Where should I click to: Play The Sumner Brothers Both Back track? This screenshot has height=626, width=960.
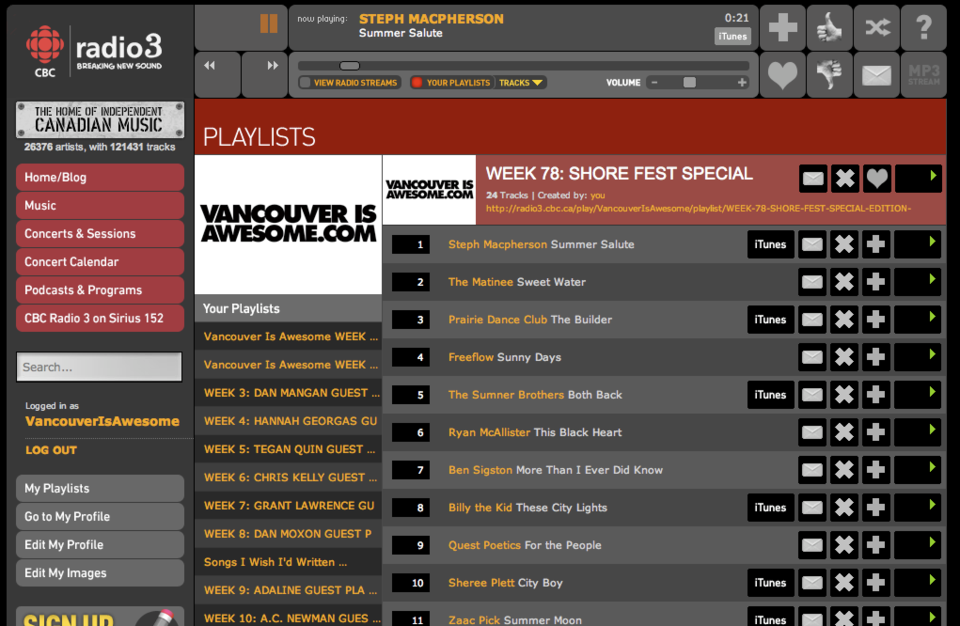click(x=918, y=395)
